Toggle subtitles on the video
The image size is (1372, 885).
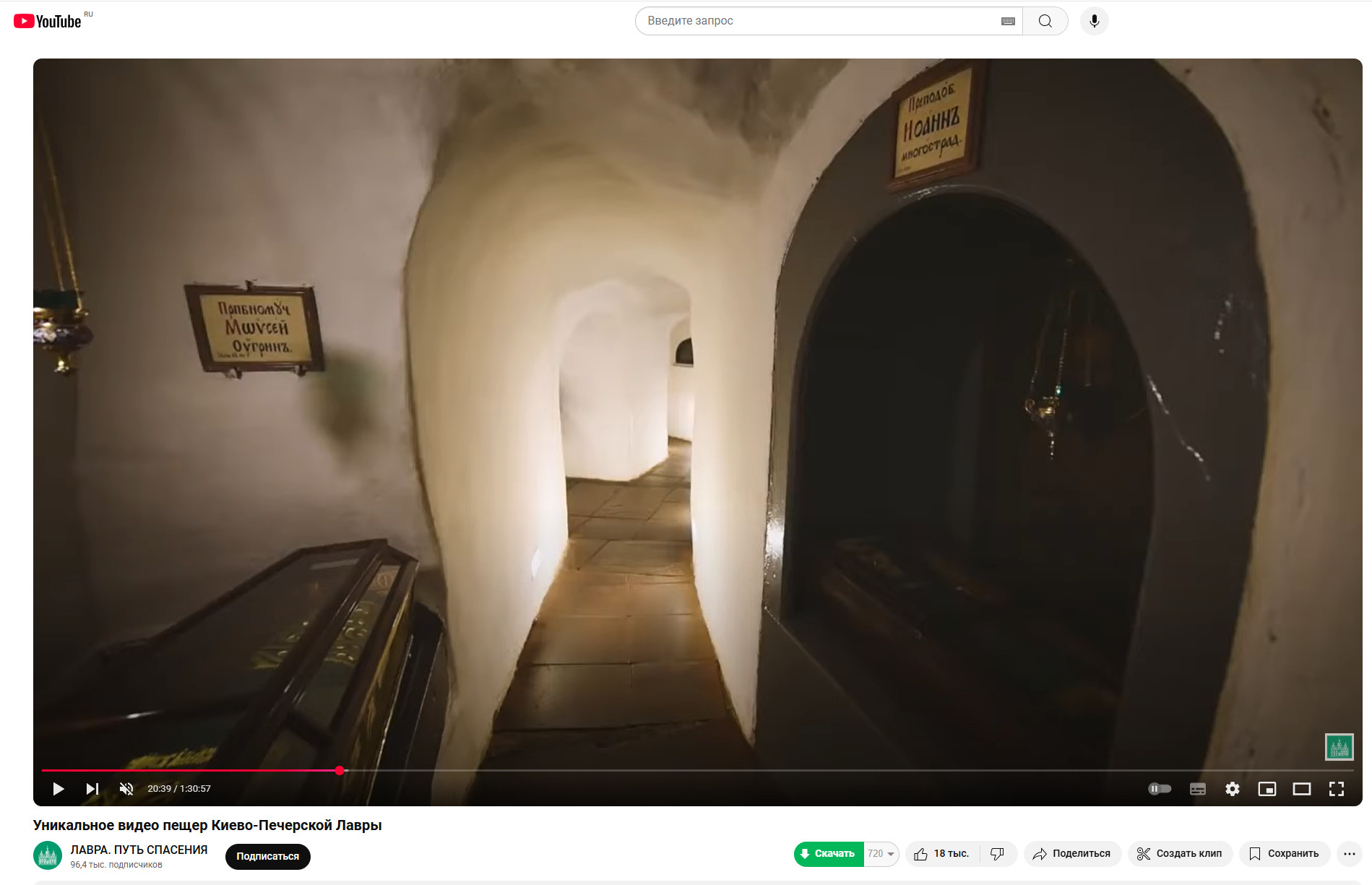[1197, 789]
